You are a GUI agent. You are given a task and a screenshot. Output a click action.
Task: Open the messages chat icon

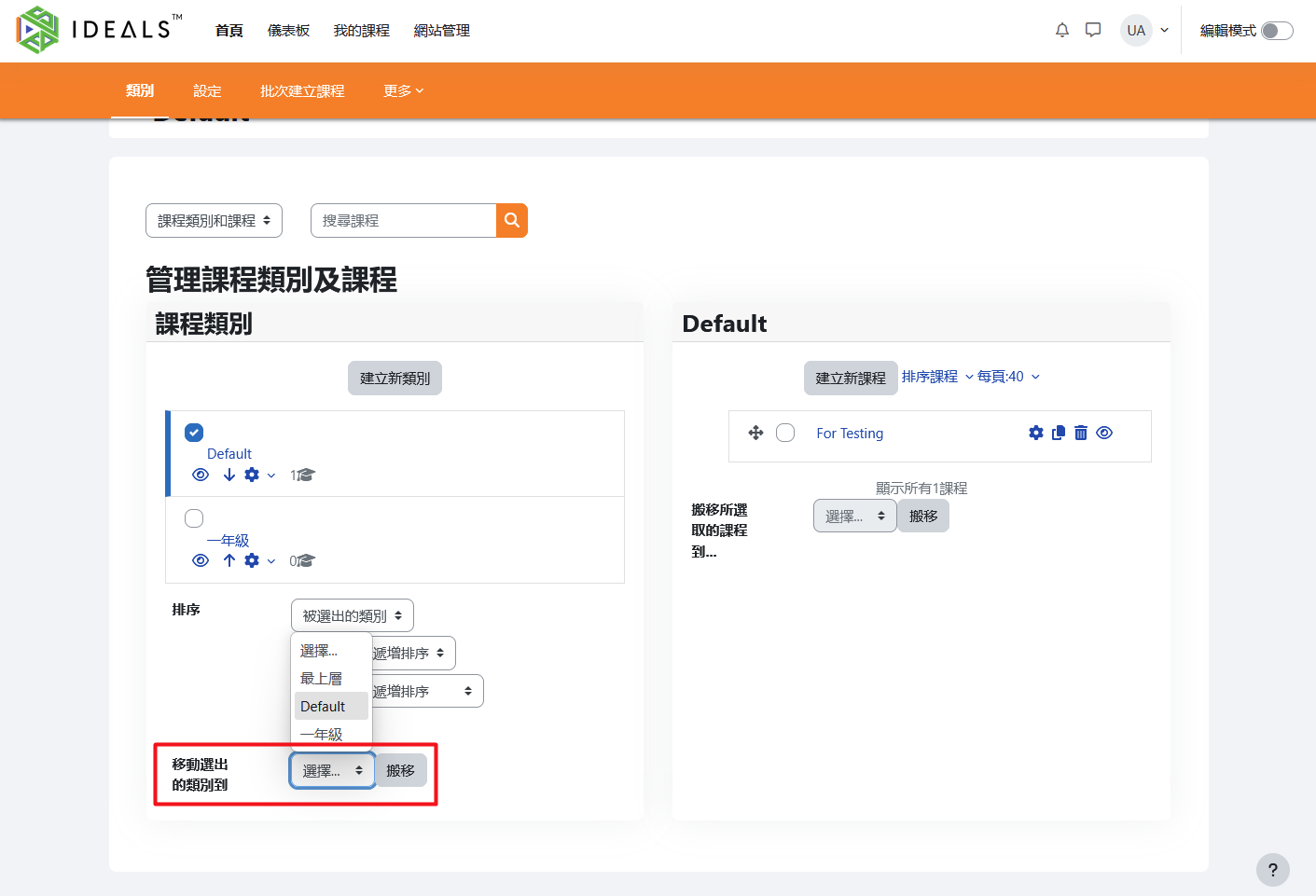point(1093,30)
